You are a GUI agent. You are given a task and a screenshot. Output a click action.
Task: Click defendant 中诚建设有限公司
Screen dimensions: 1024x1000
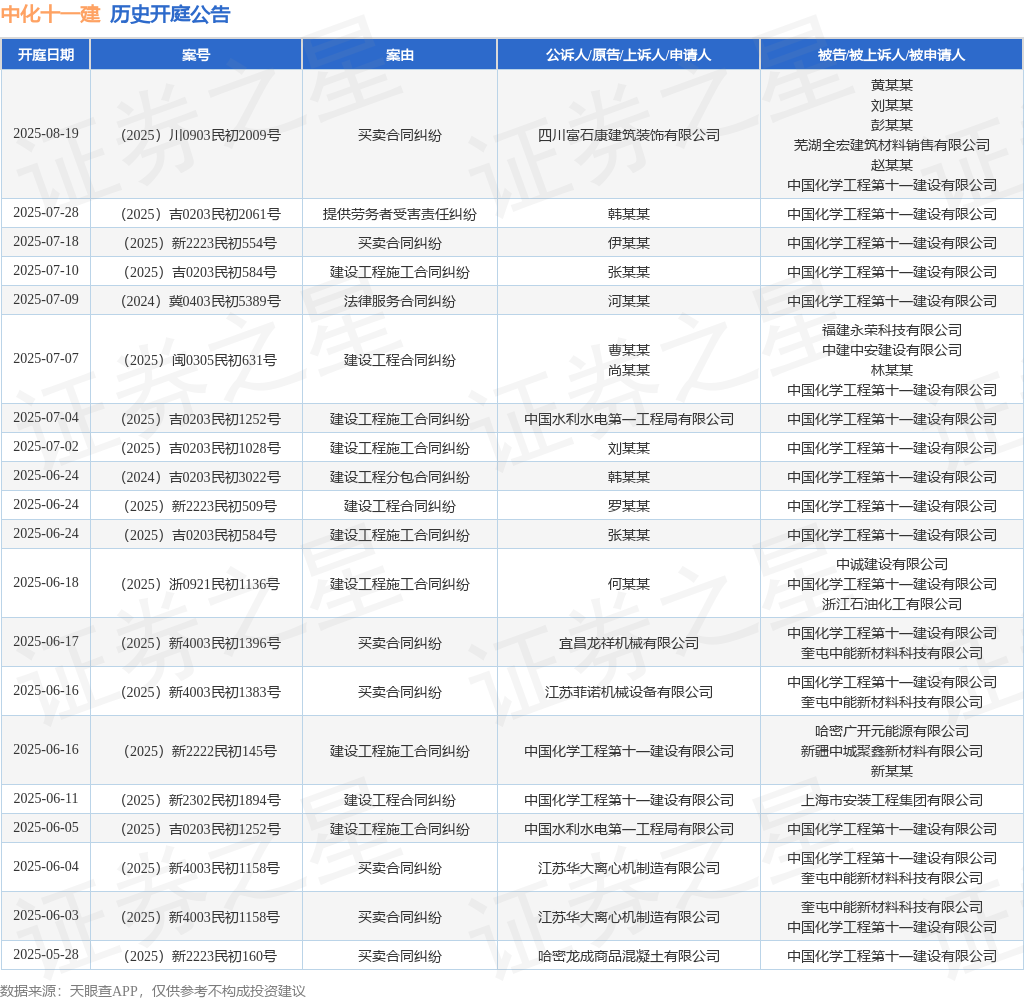(x=891, y=564)
